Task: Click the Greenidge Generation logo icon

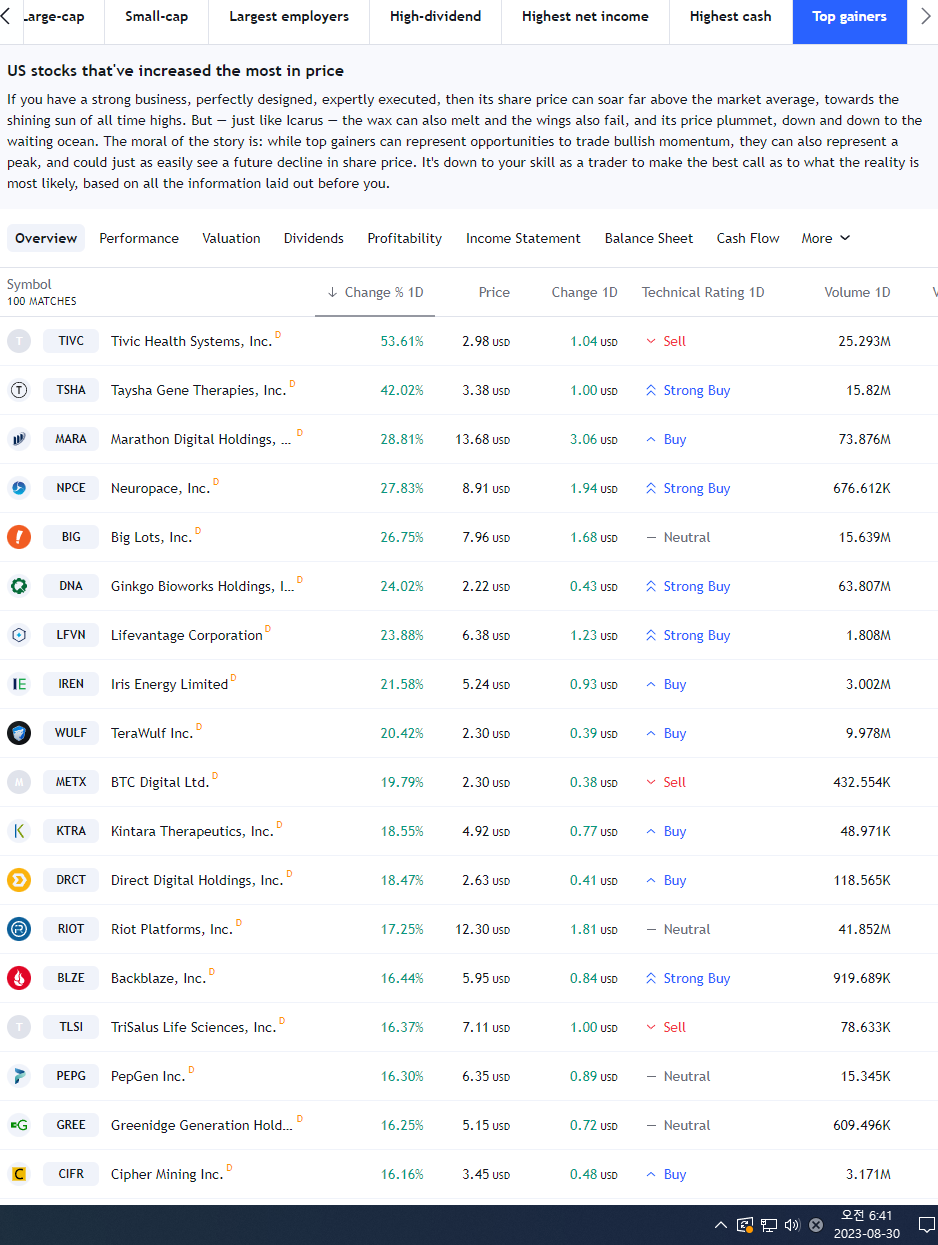Action: 19,1125
